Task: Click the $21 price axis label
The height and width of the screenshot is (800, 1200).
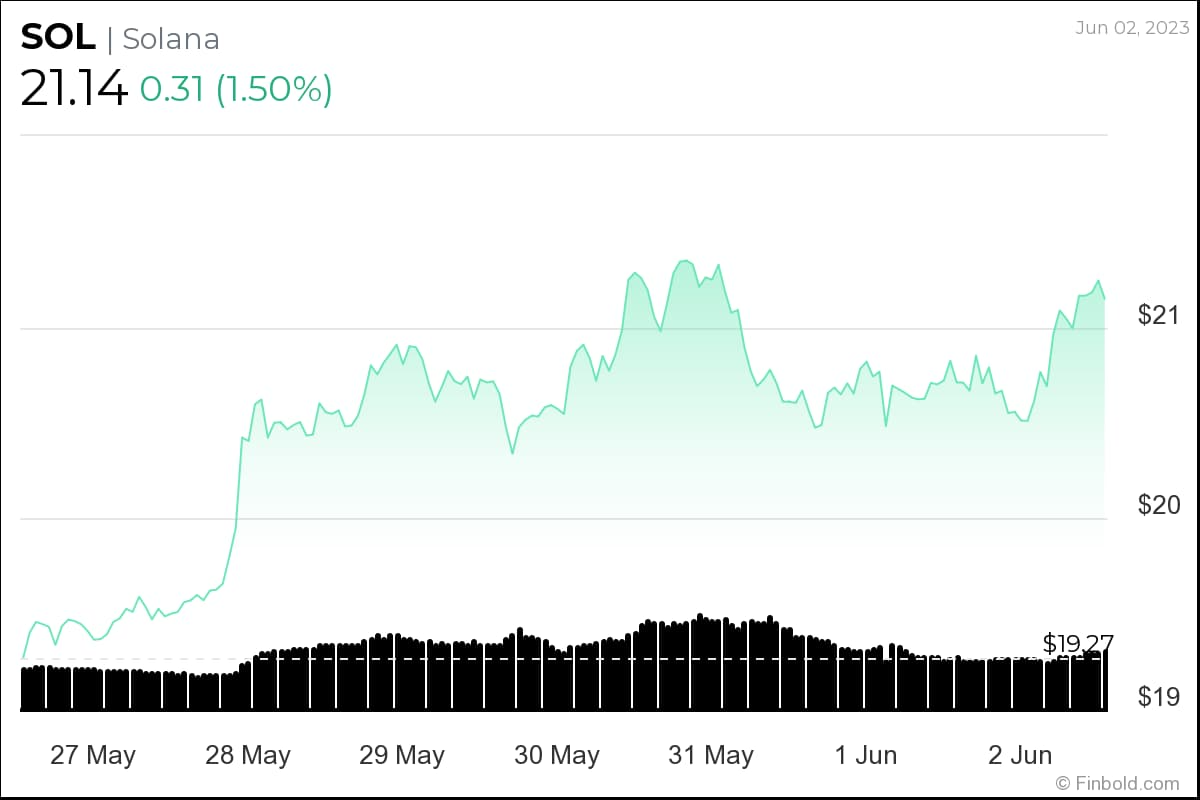Action: 1159,315
